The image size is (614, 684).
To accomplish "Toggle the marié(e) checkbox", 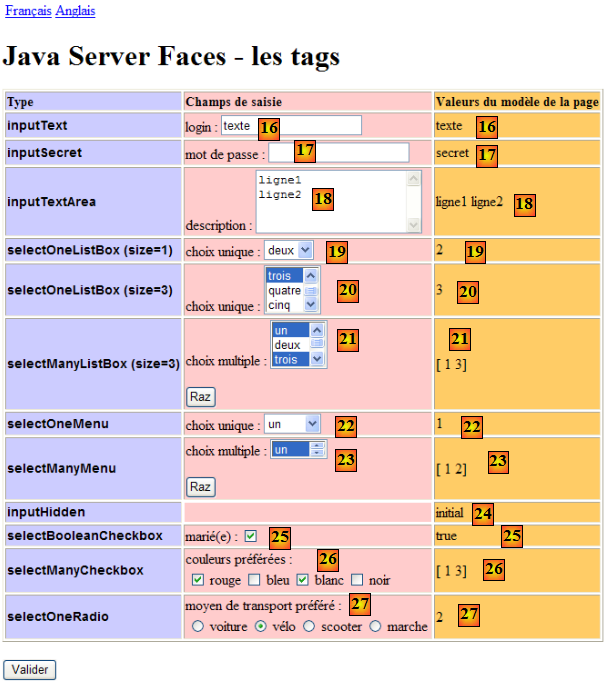I will click(x=250, y=536).
